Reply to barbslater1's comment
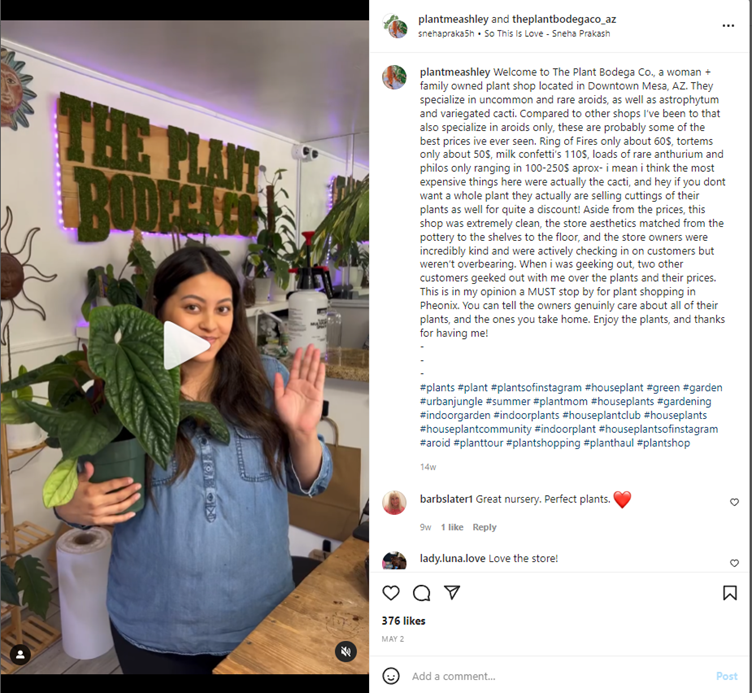 click(484, 527)
